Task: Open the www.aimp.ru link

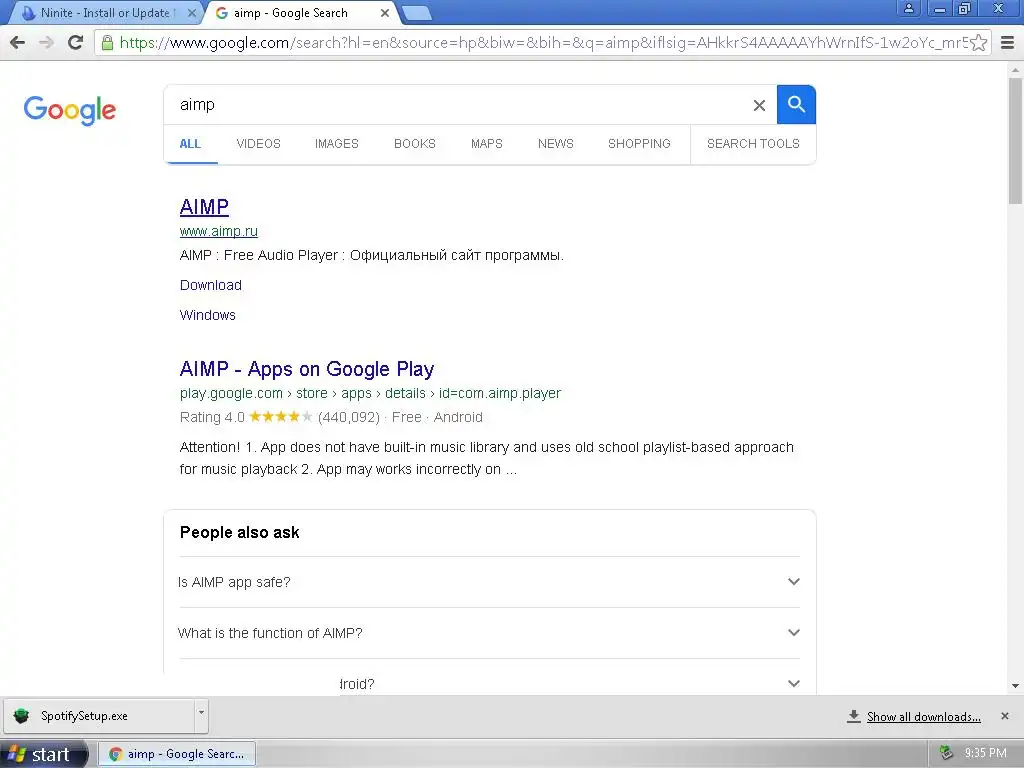Action: 219,231
